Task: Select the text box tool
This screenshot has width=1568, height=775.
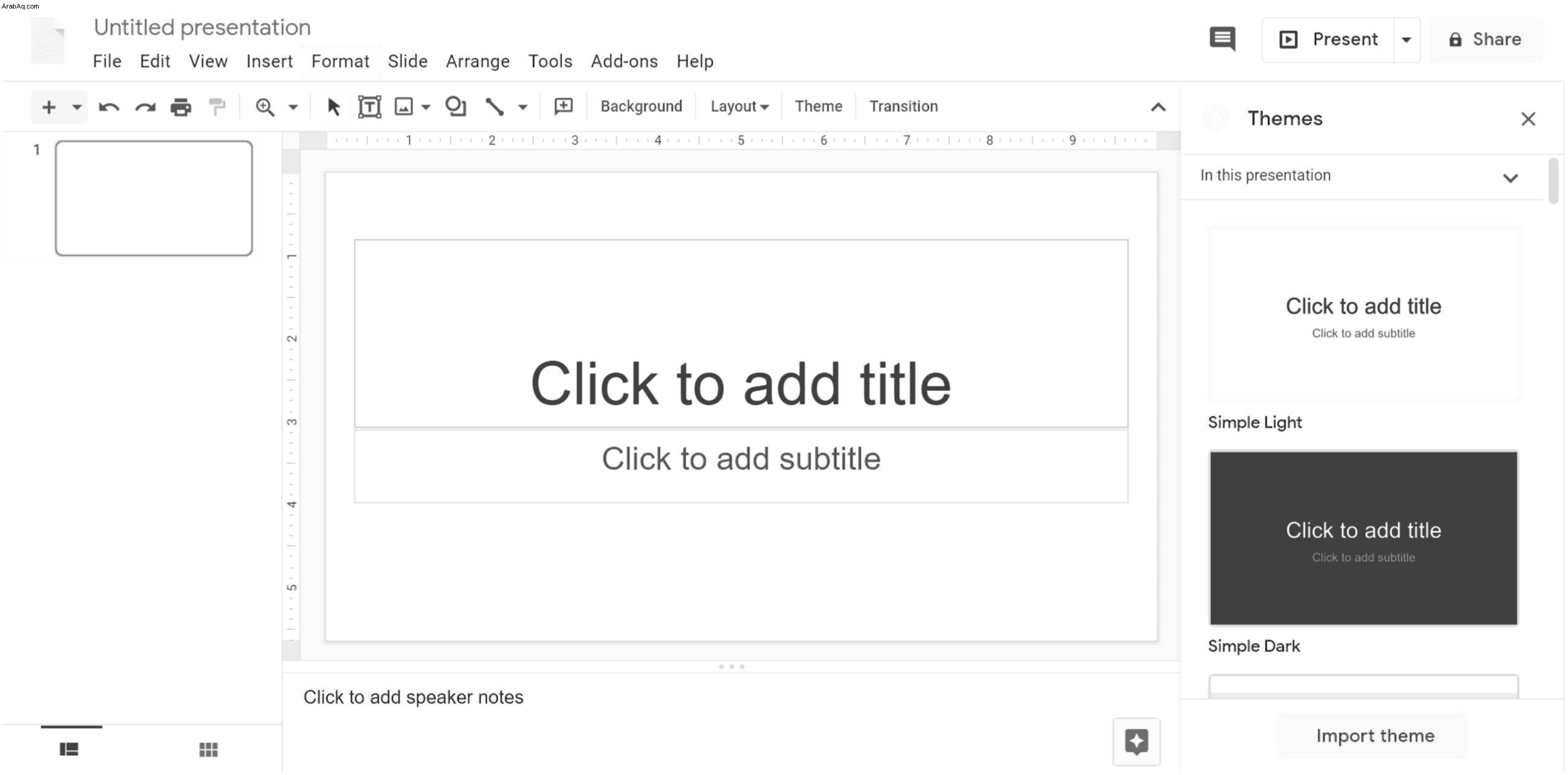Action: (x=369, y=107)
